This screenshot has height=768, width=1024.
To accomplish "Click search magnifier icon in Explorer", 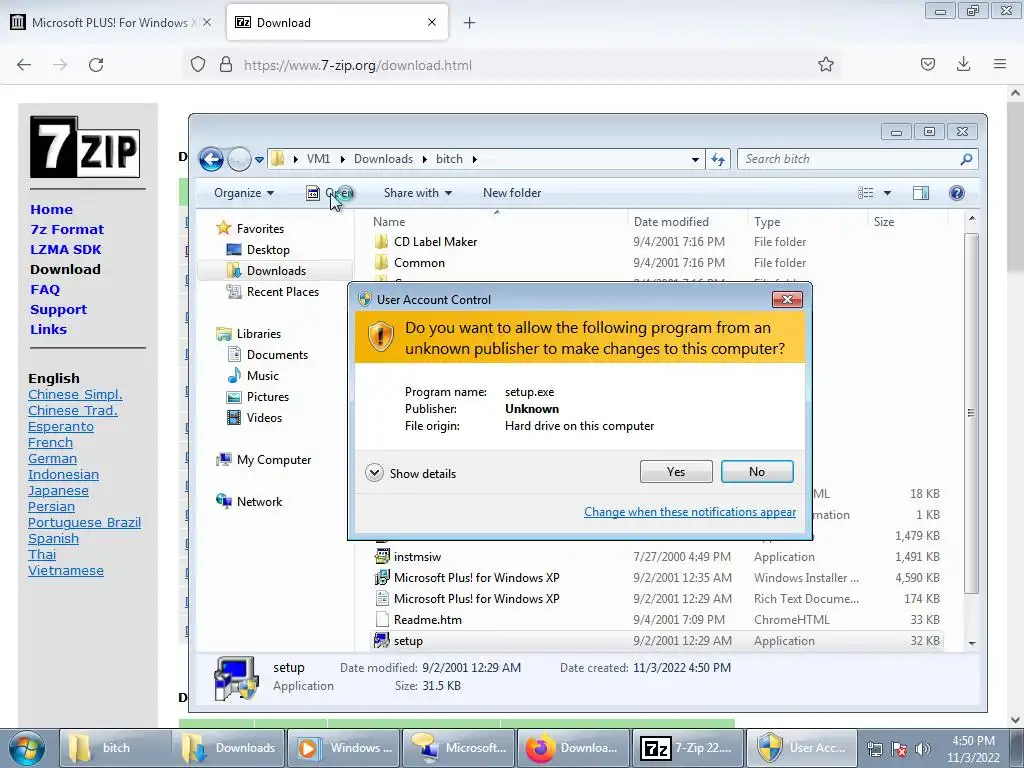I will coord(967,159).
